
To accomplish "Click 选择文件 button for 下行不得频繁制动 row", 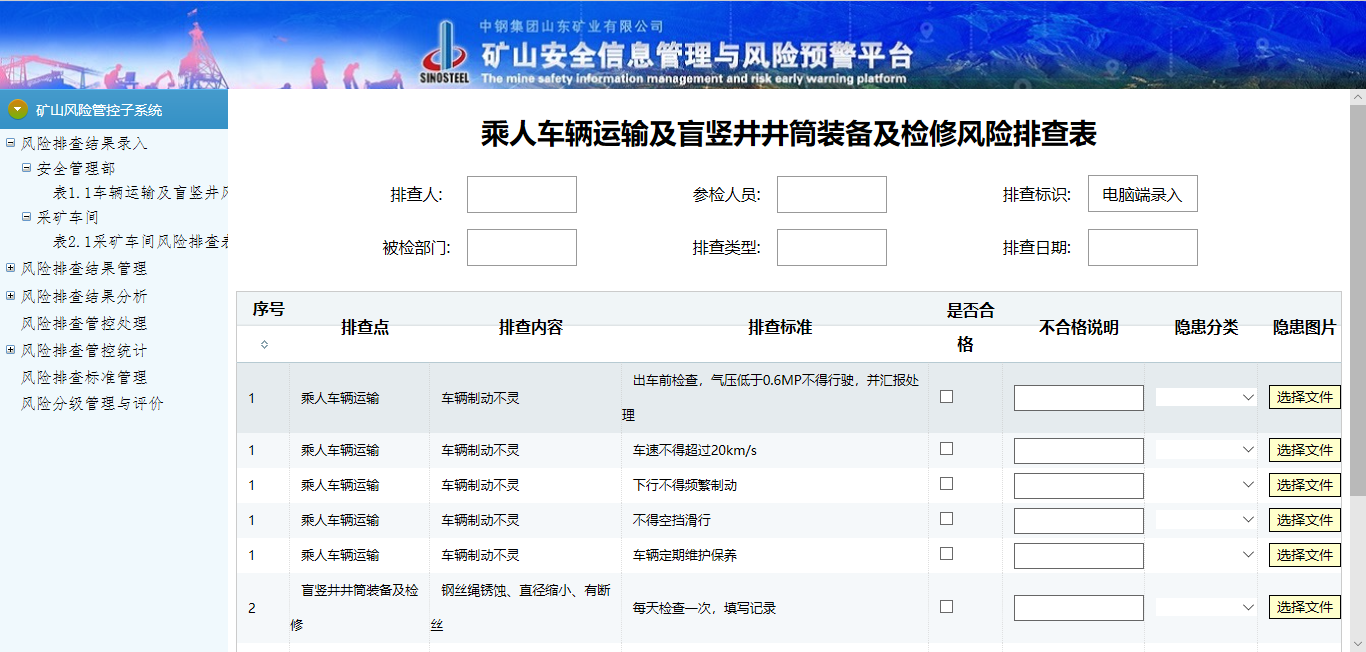I will point(1305,485).
